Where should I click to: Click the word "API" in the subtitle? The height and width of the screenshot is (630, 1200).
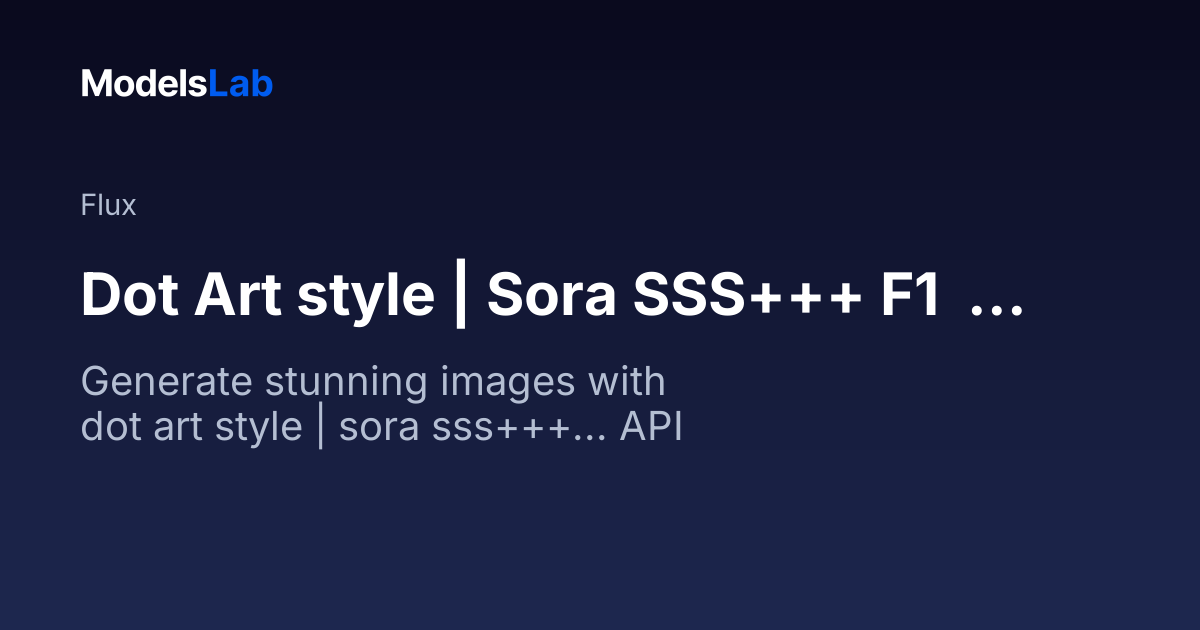coord(650,428)
